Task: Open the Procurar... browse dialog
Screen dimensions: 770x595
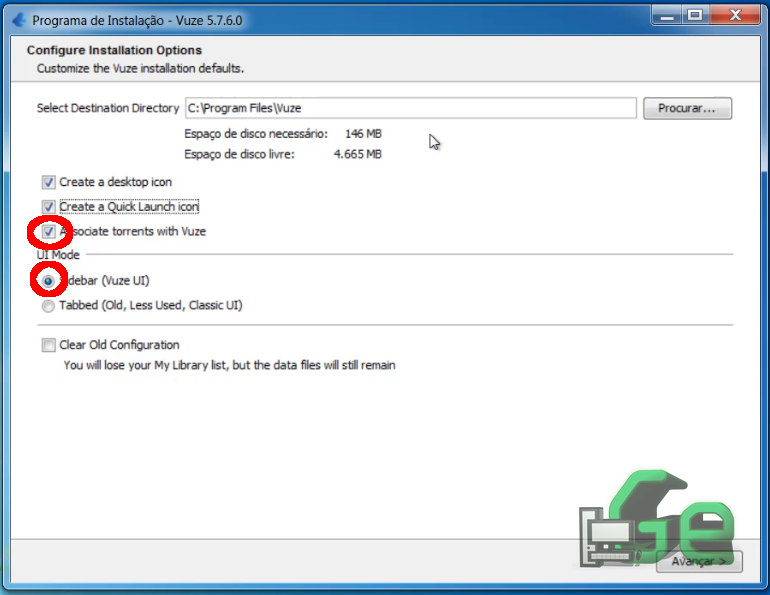Action: (x=688, y=108)
